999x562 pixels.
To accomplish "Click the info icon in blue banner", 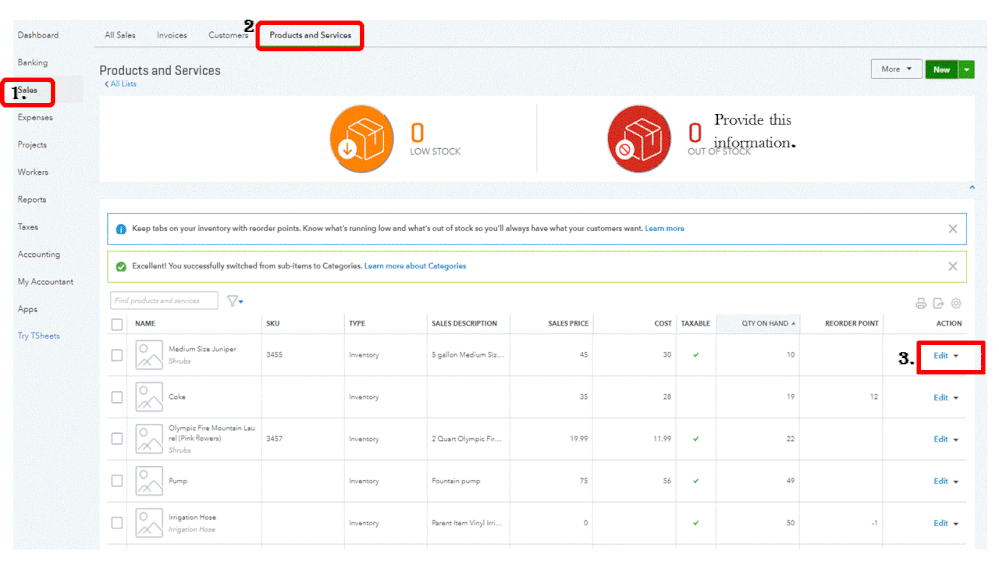I will click(120, 229).
